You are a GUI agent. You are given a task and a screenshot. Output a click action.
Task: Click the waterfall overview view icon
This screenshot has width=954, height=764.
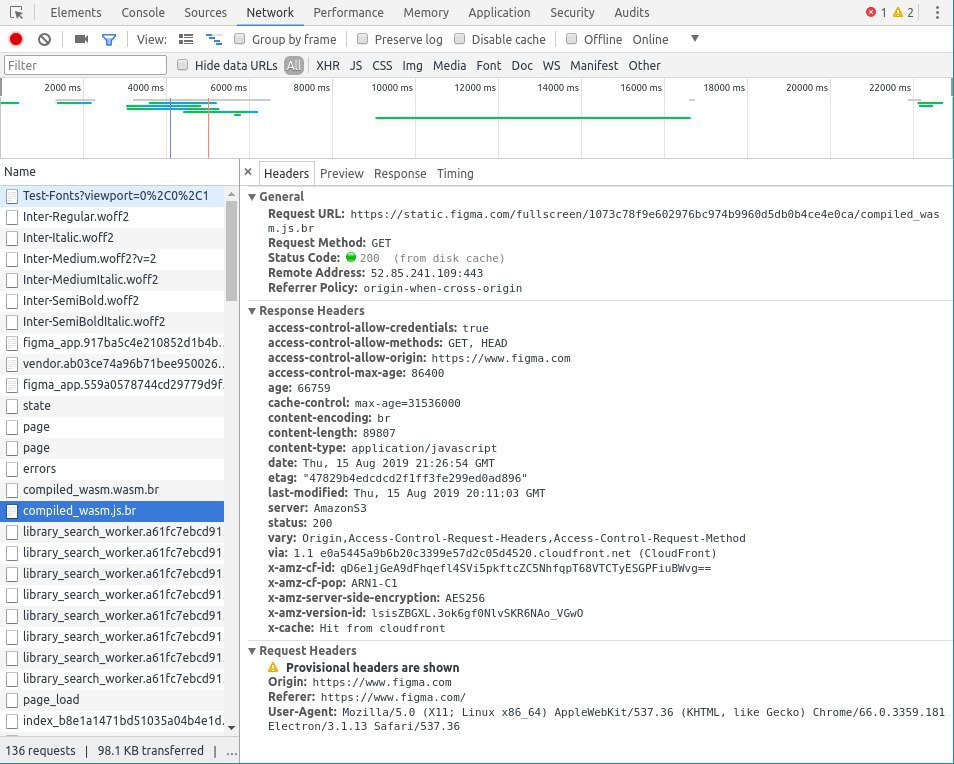213,39
